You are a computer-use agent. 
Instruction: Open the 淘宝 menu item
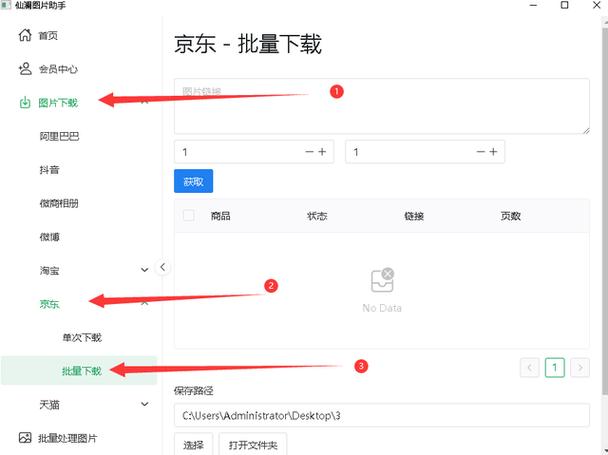(x=49, y=270)
